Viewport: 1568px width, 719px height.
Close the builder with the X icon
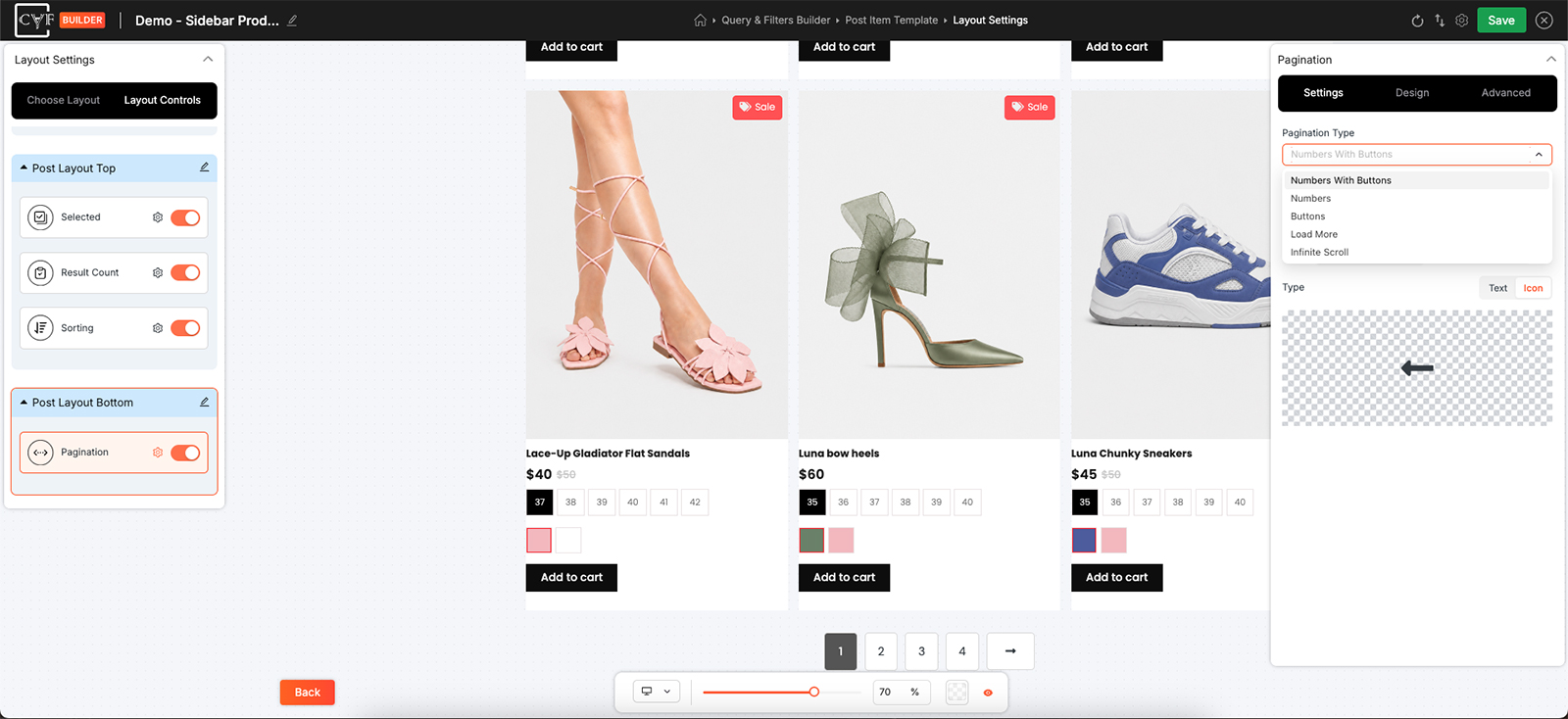point(1544,21)
